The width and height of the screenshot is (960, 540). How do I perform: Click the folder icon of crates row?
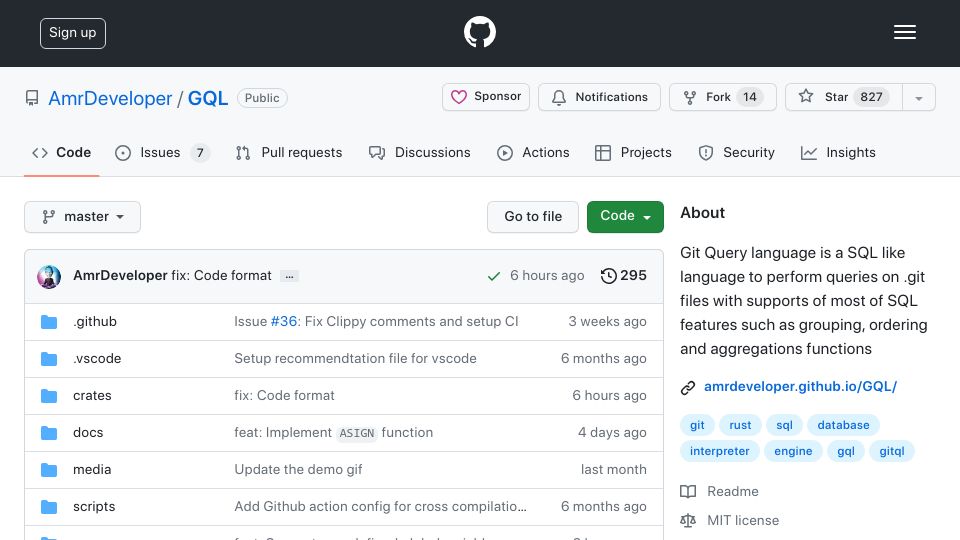tap(49, 396)
